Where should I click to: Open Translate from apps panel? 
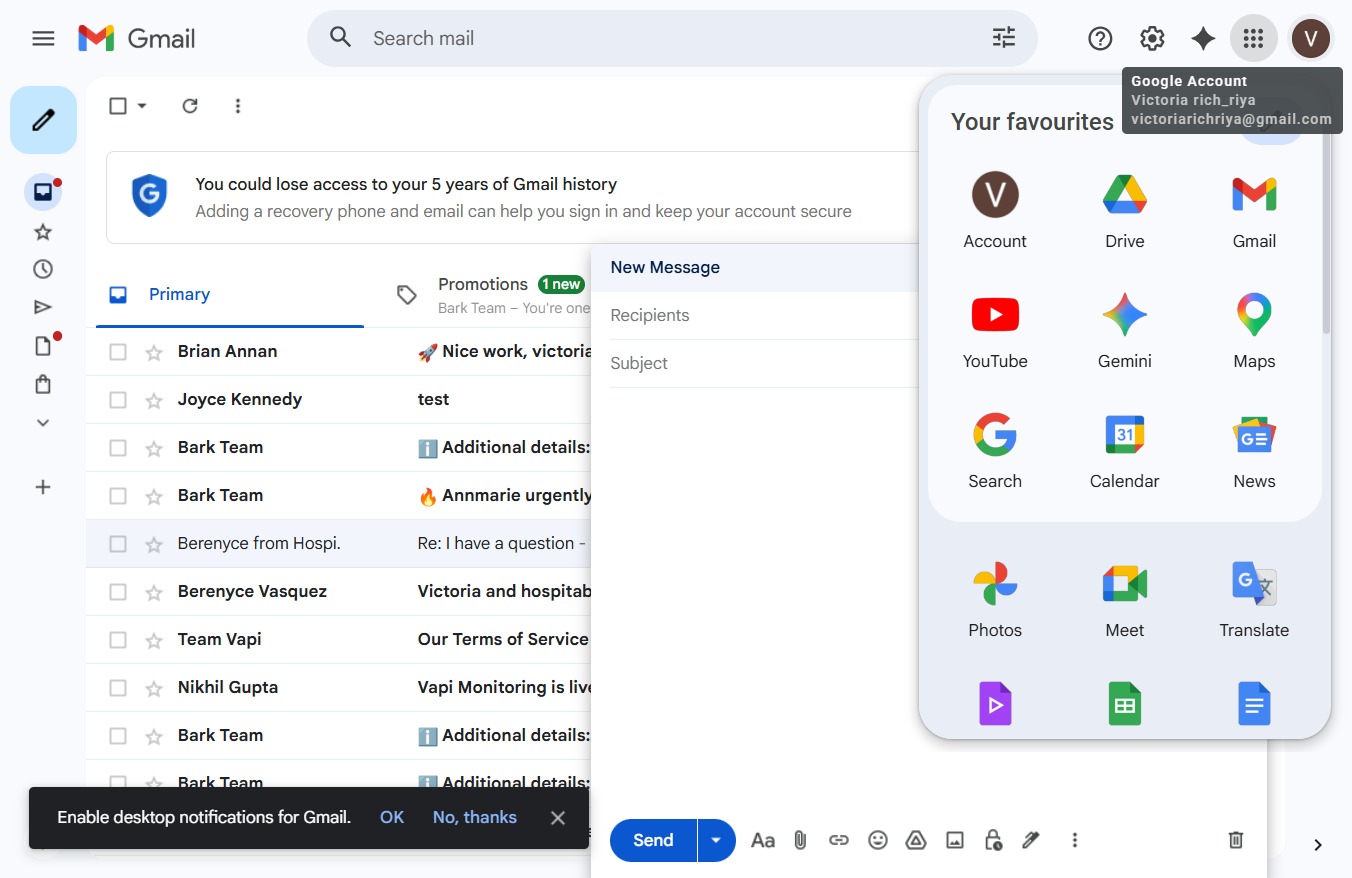click(x=1254, y=599)
